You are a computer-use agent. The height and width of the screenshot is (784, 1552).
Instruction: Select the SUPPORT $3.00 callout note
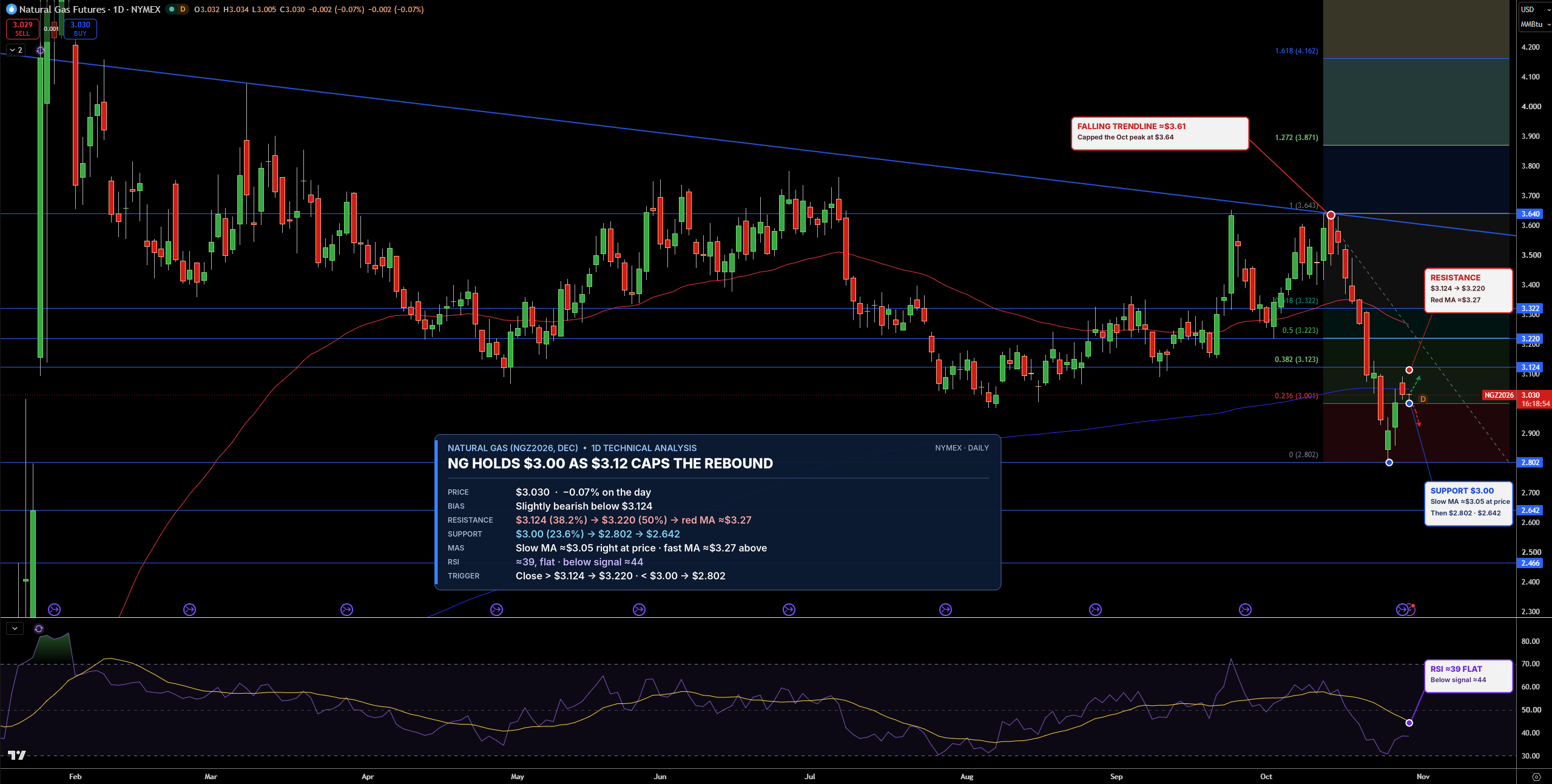pos(1468,503)
